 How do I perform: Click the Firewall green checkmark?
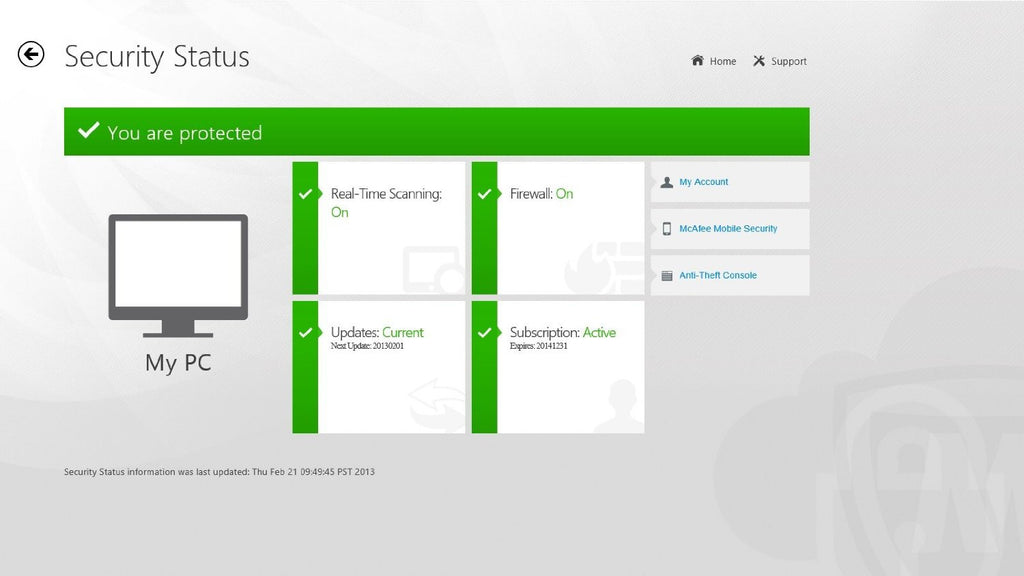point(484,194)
